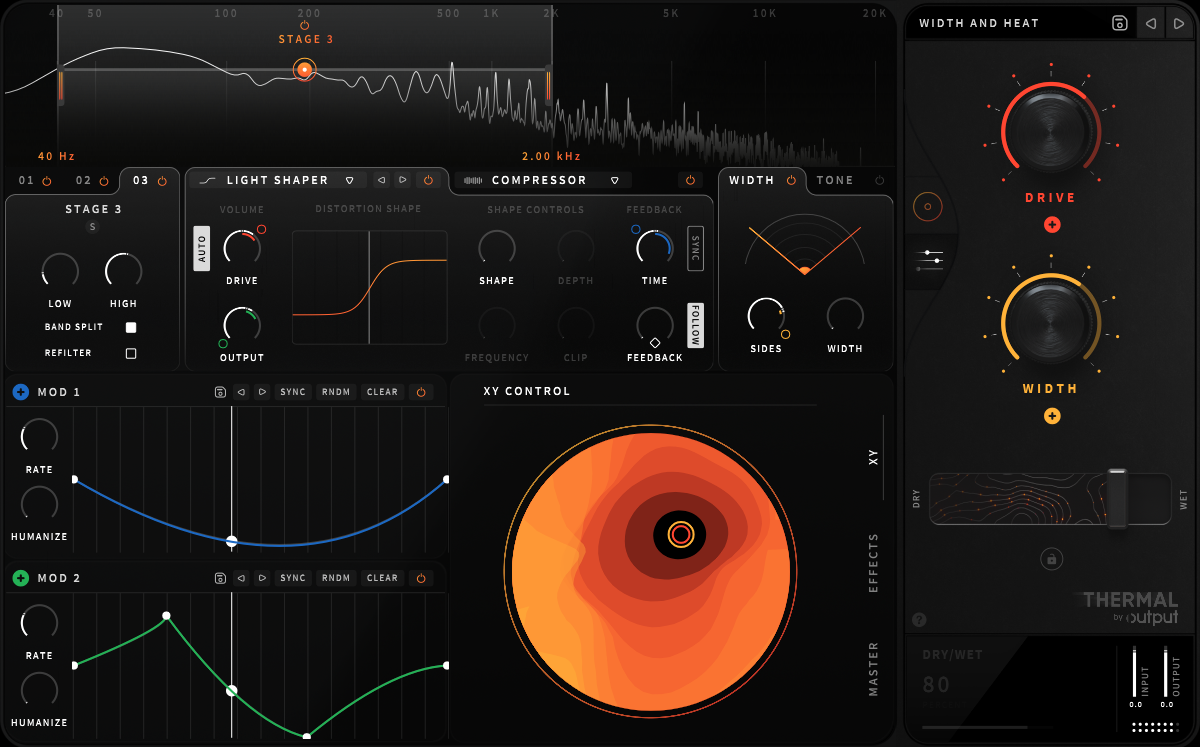The width and height of the screenshot is (1200, 747).
Task: Click the plus icon below the Width knob
Action: [x=1052, y=417]
